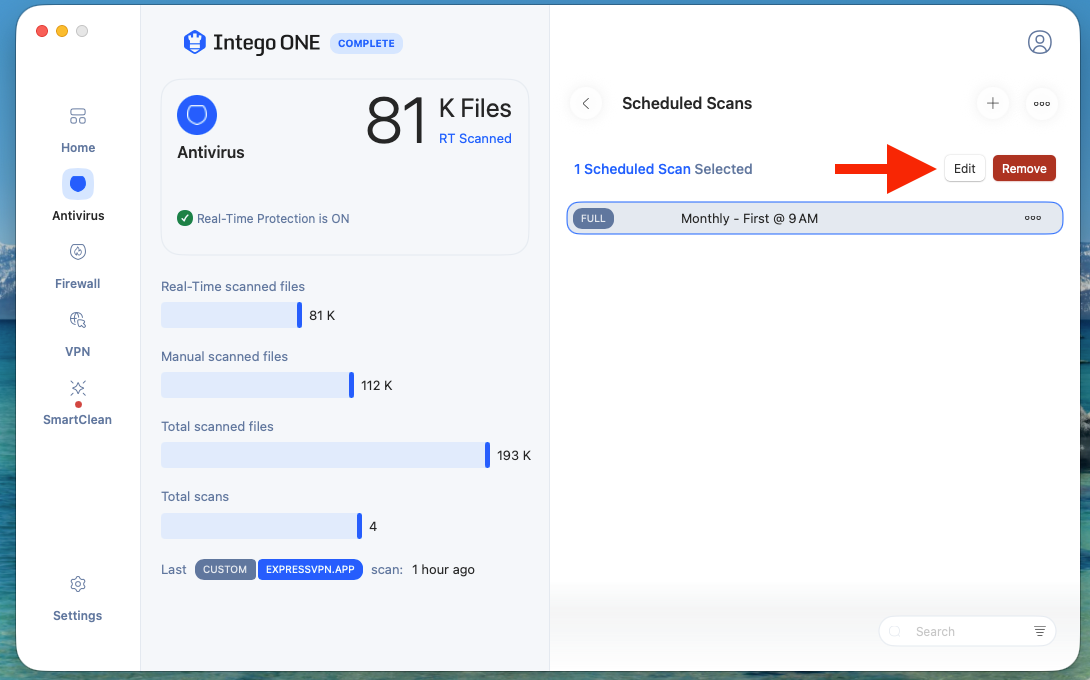Click the 193 K total value
1090x680 pixels.
tap(514, 455)
